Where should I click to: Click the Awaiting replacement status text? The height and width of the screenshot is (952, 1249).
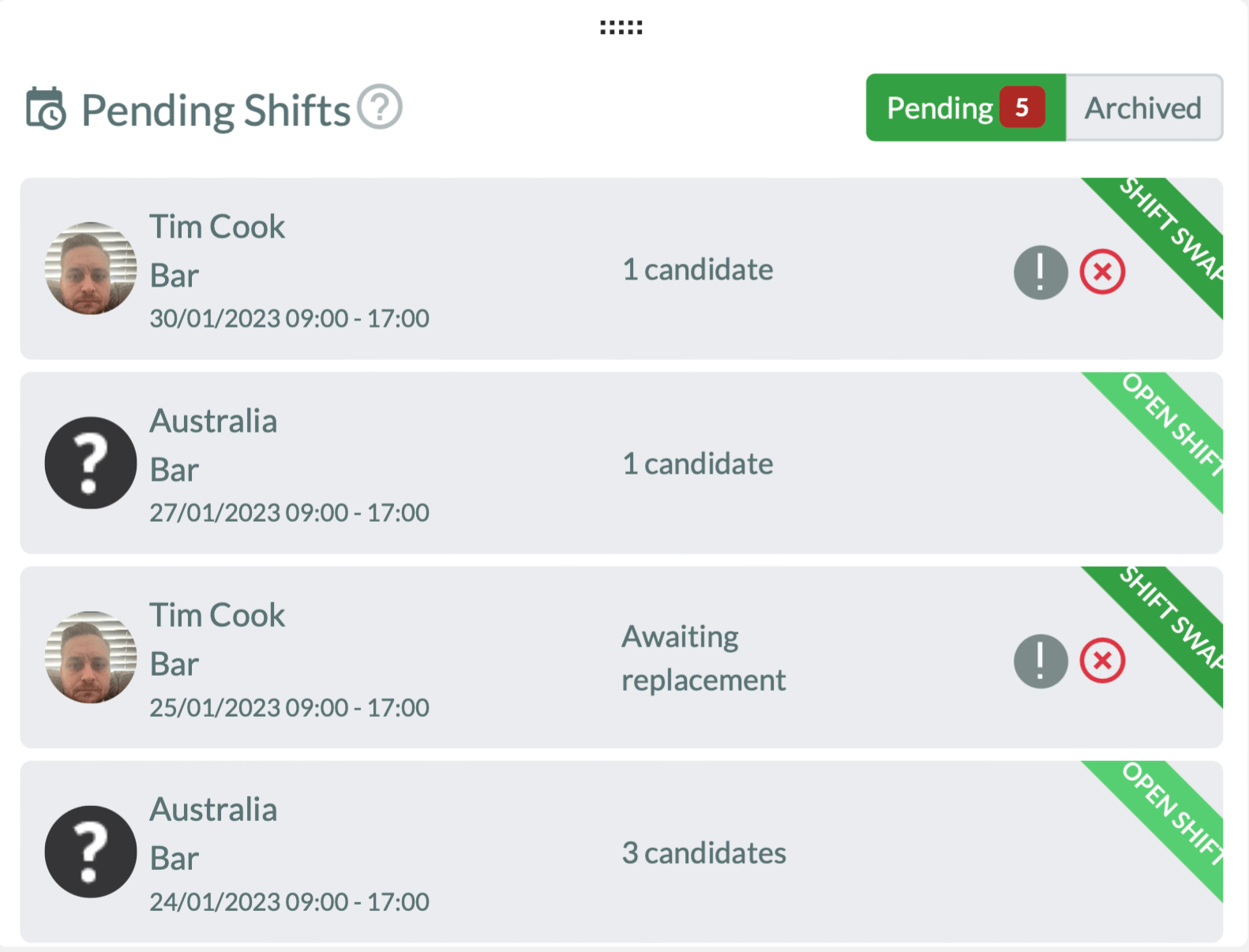tap(703, 658)
